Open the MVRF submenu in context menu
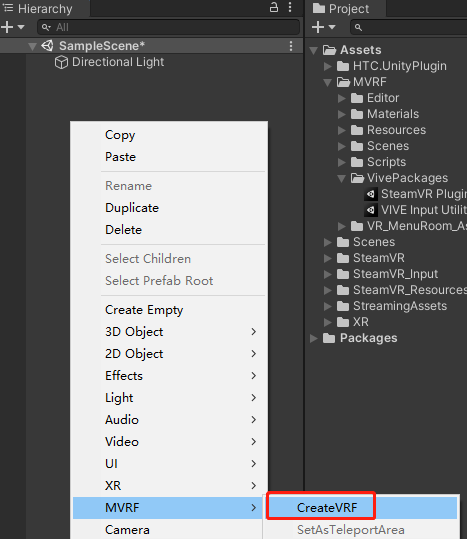 (x=168, y=508)
